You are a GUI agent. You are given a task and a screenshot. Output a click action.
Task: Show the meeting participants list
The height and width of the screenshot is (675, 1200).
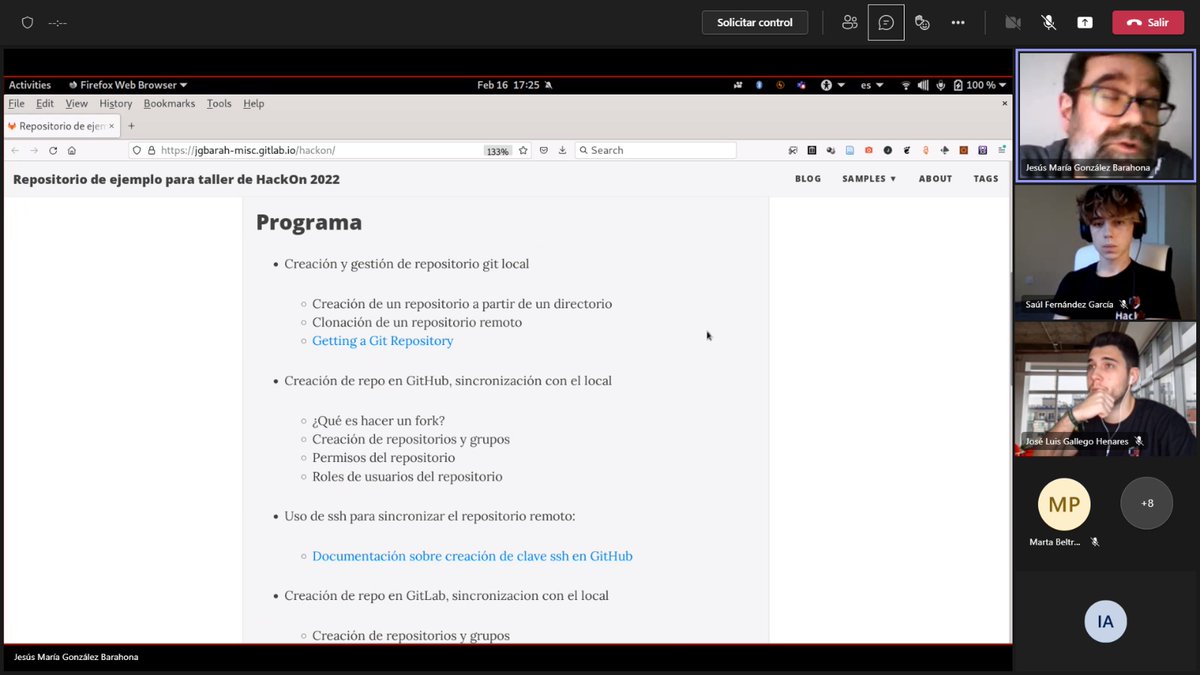(x=849, y=22)
